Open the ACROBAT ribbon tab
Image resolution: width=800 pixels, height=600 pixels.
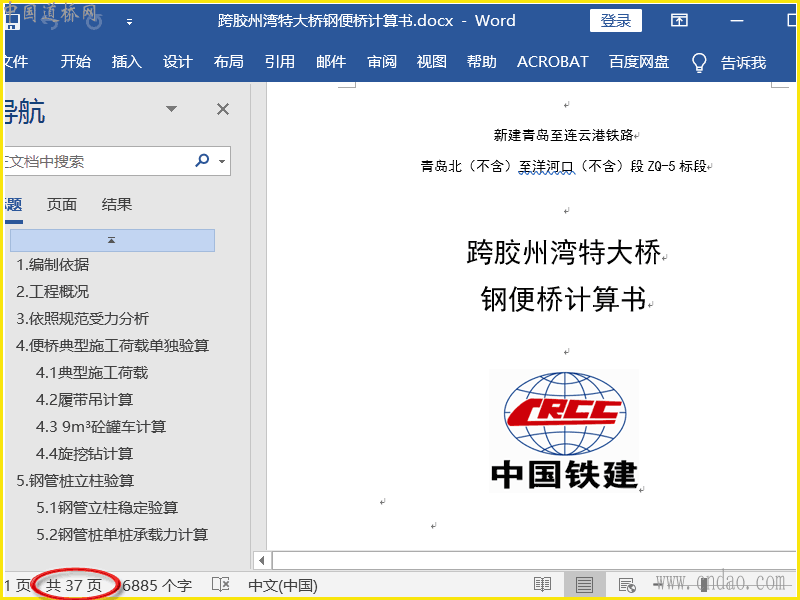tap(553, 62)
